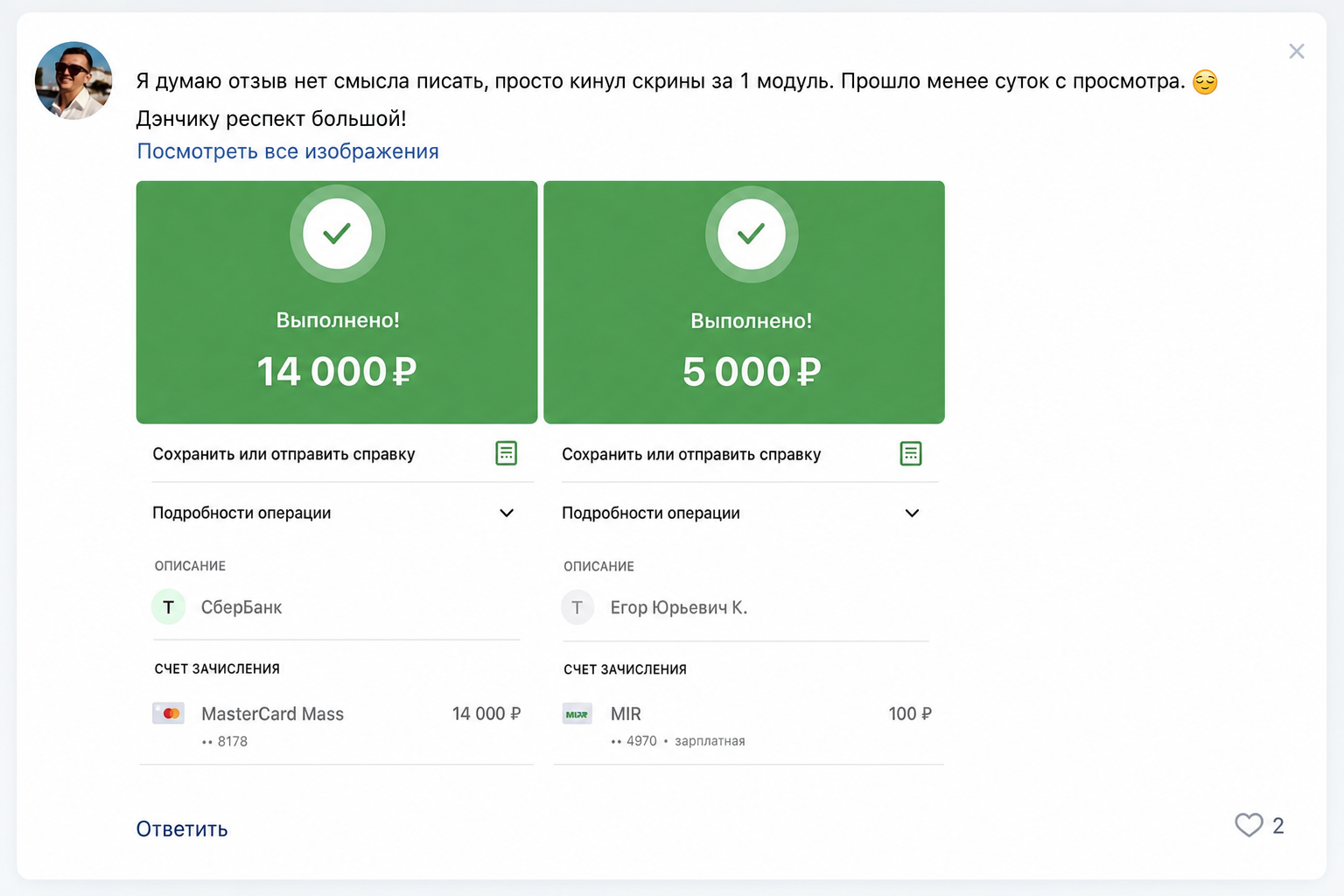Click the gray T icon beside Егор Юрьевич К.
The image size is (1344, 896).
[x=577, y=607]
